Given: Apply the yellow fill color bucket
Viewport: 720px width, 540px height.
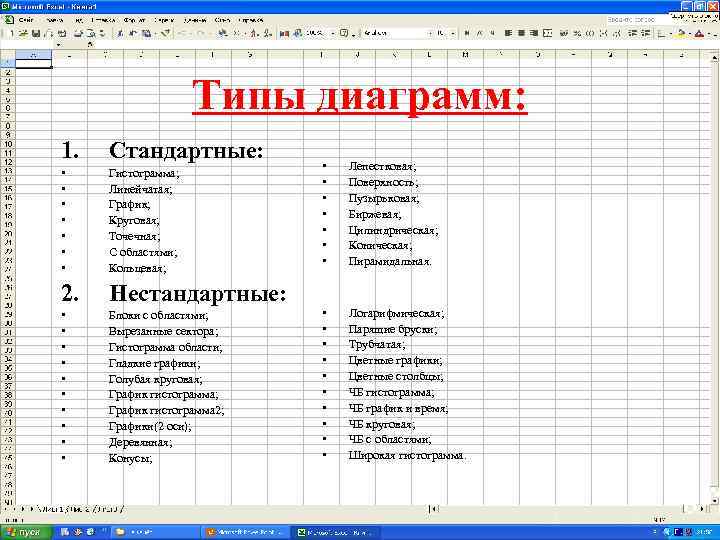Looking at the screenshot, I should click(681, 34).
